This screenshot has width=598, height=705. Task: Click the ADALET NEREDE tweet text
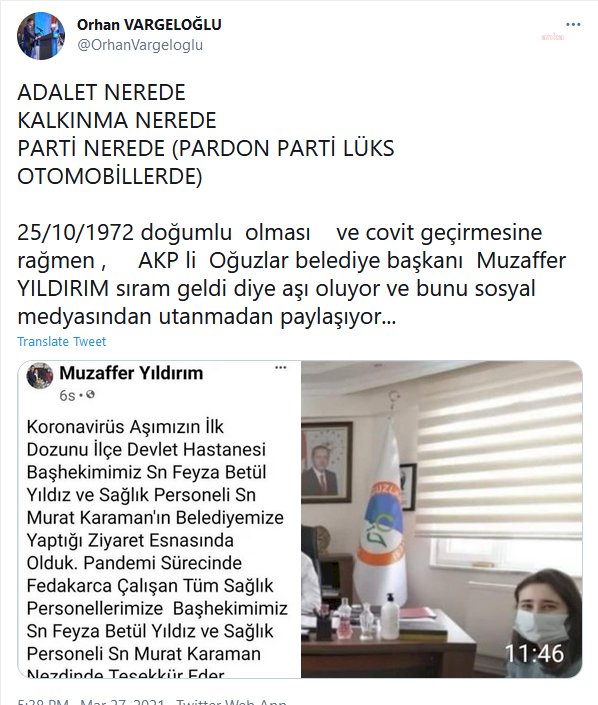point(101,92)
